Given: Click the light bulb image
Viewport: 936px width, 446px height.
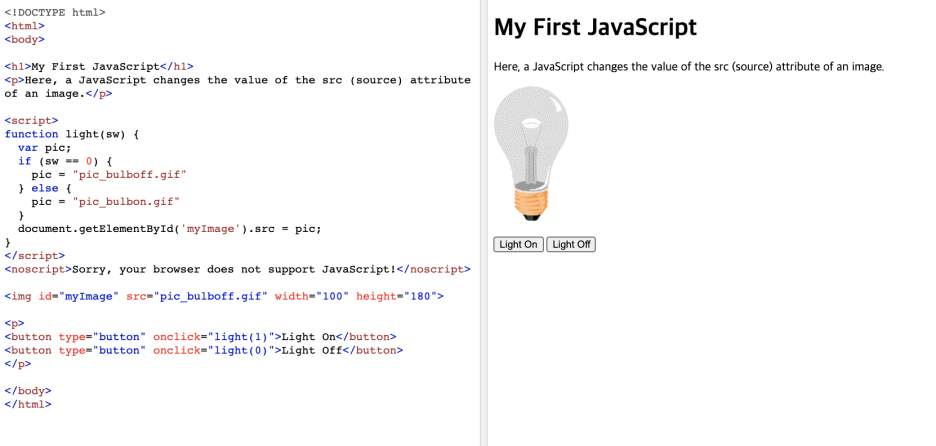Looking at the screenshot, I should (531, 153).
